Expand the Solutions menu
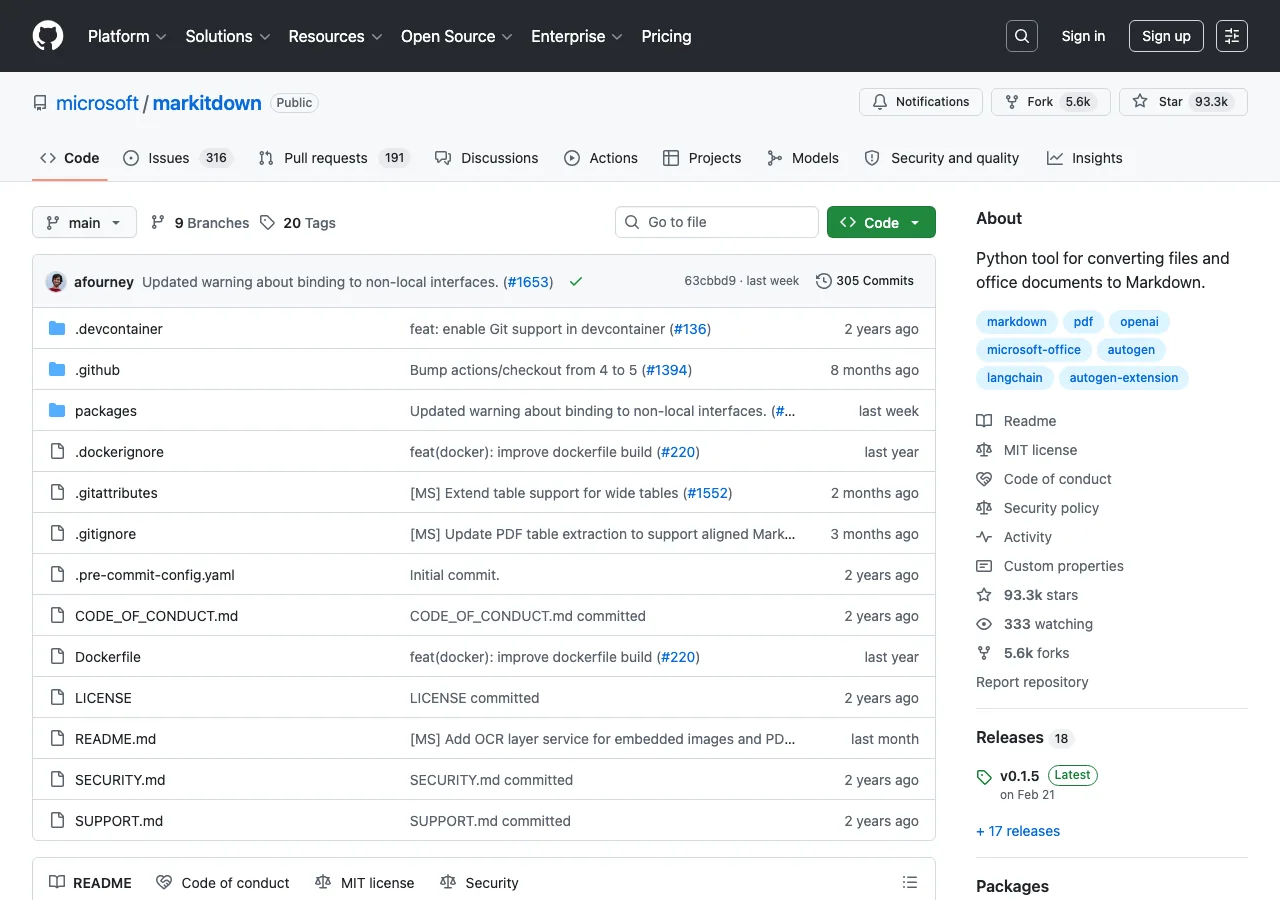The height and width of the screenshot is (900, 1280). 228,36
